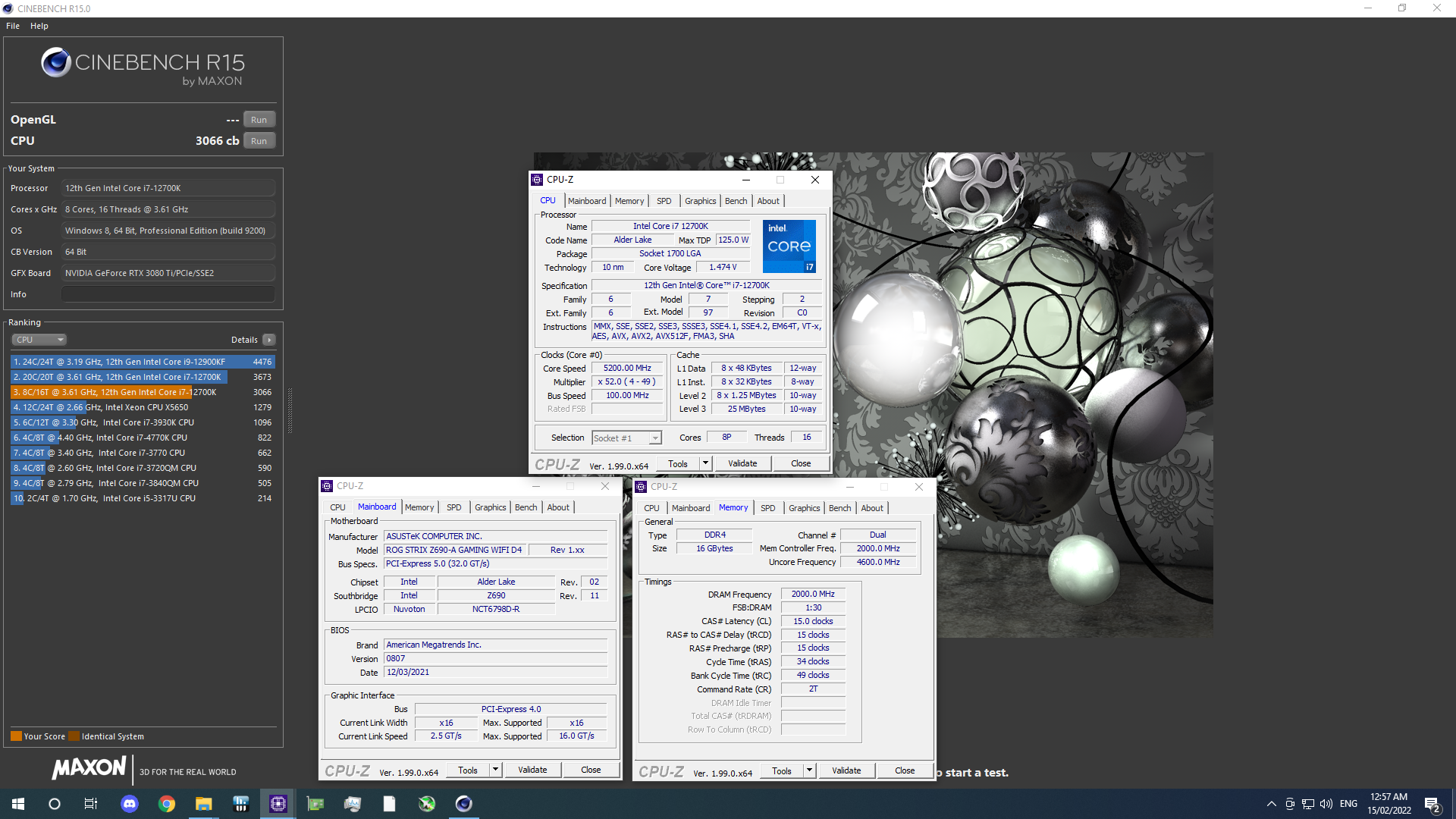Switch to Memory tab in top CPU-Z

[x=629, y=201]
